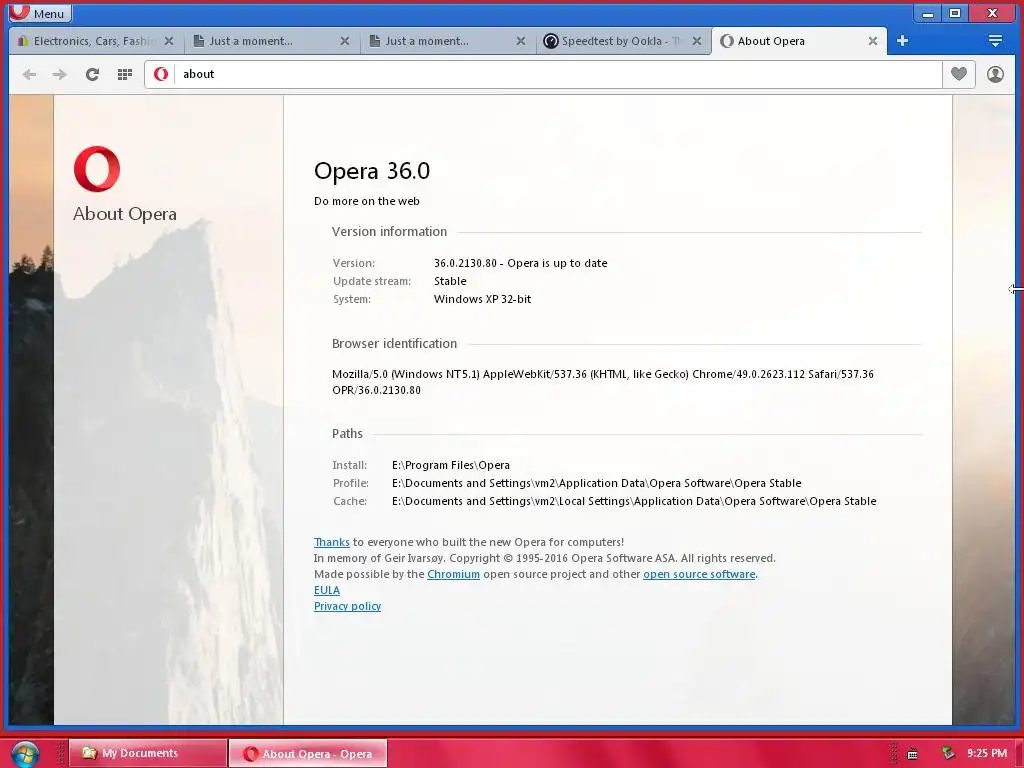Click the network tray icon beside the clock

click(948, 754)
